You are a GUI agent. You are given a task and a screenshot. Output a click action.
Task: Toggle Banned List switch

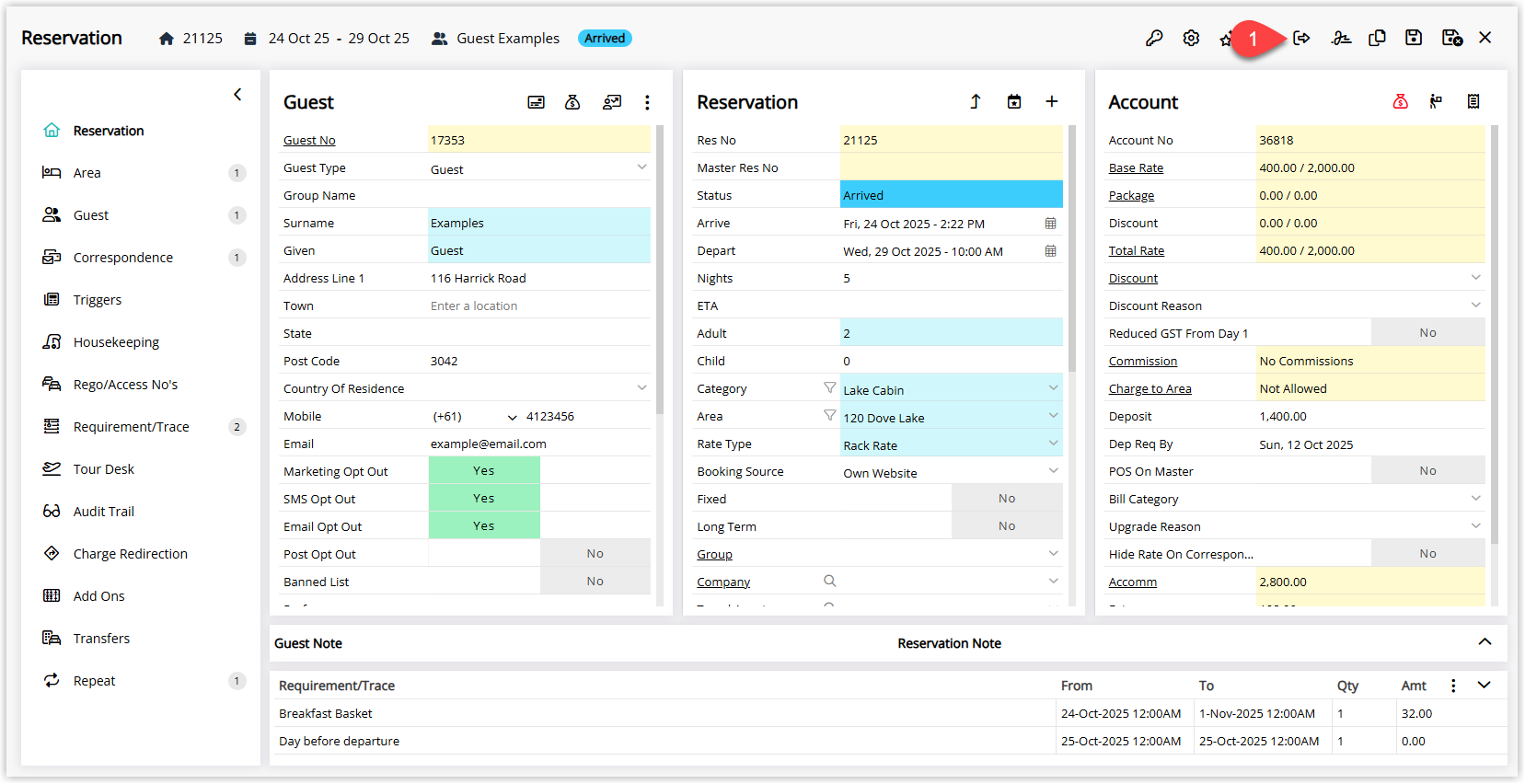[x=595, y=581]
